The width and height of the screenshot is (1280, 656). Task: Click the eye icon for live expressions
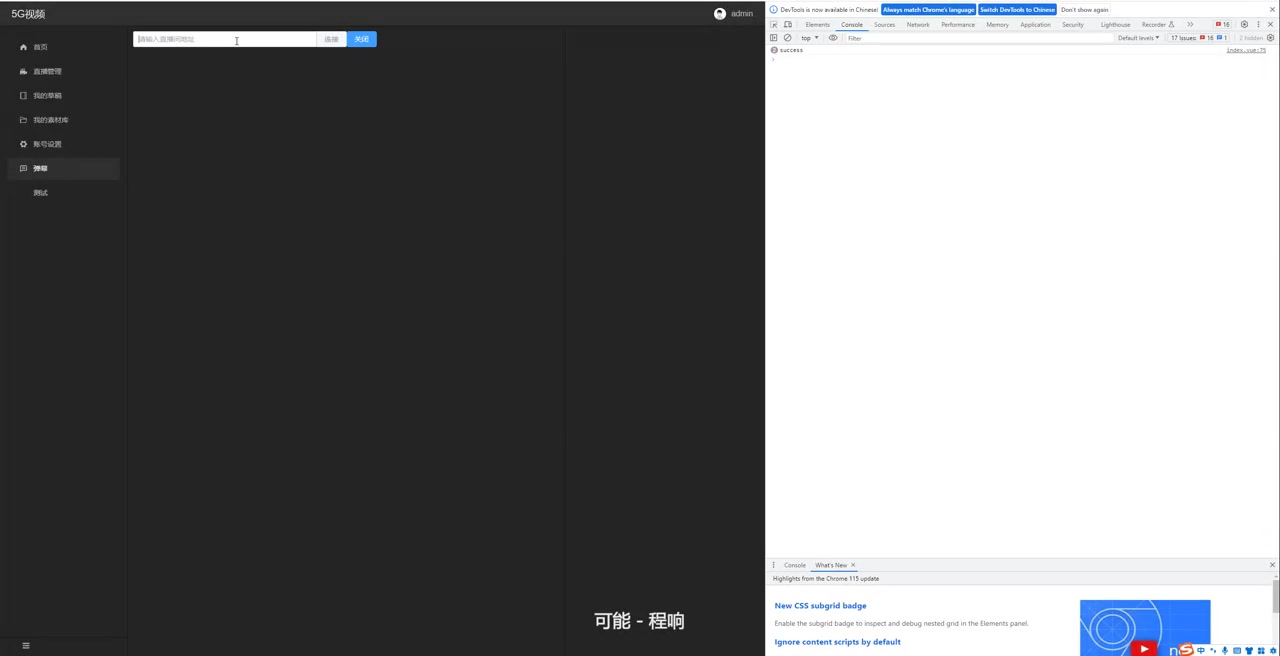click(833, 38)
